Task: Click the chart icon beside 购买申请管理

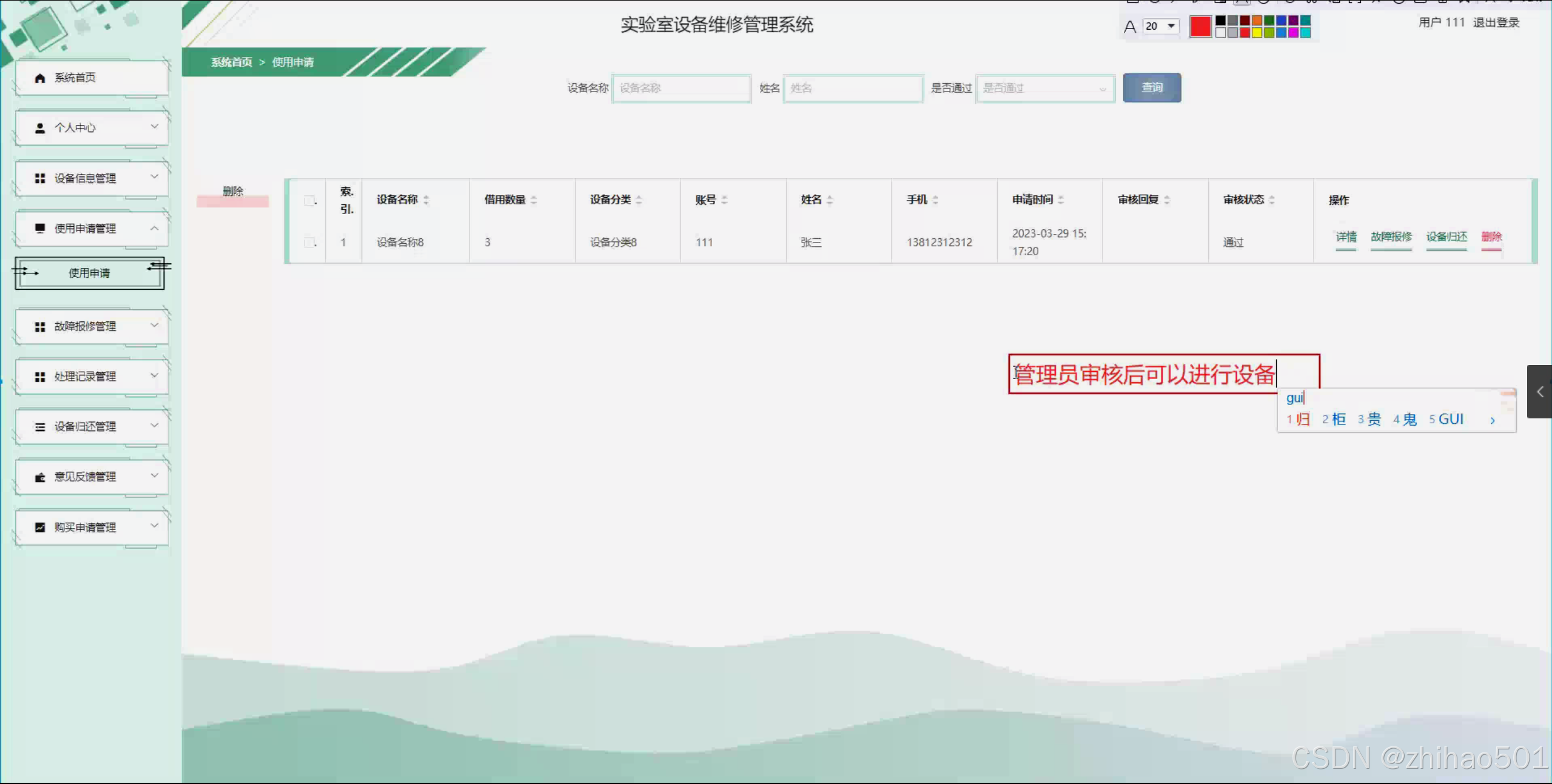Action: (40, 528)
